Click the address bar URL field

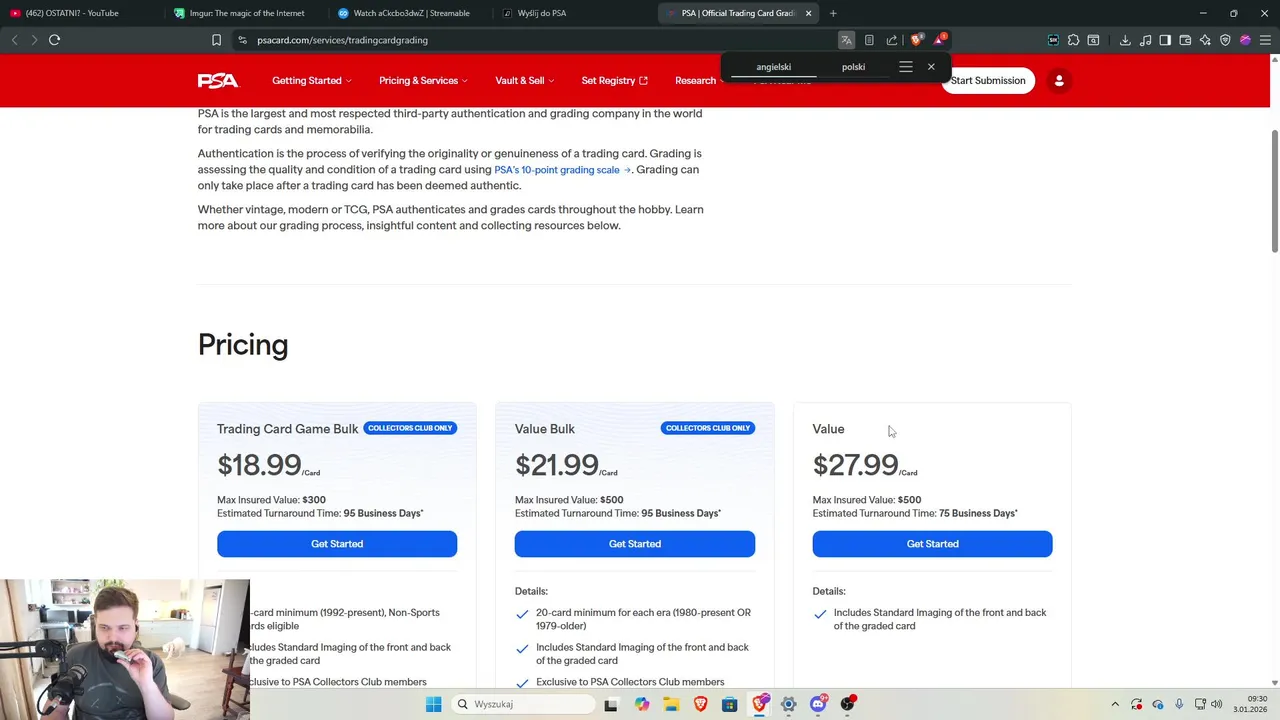(x=540, y=40)
